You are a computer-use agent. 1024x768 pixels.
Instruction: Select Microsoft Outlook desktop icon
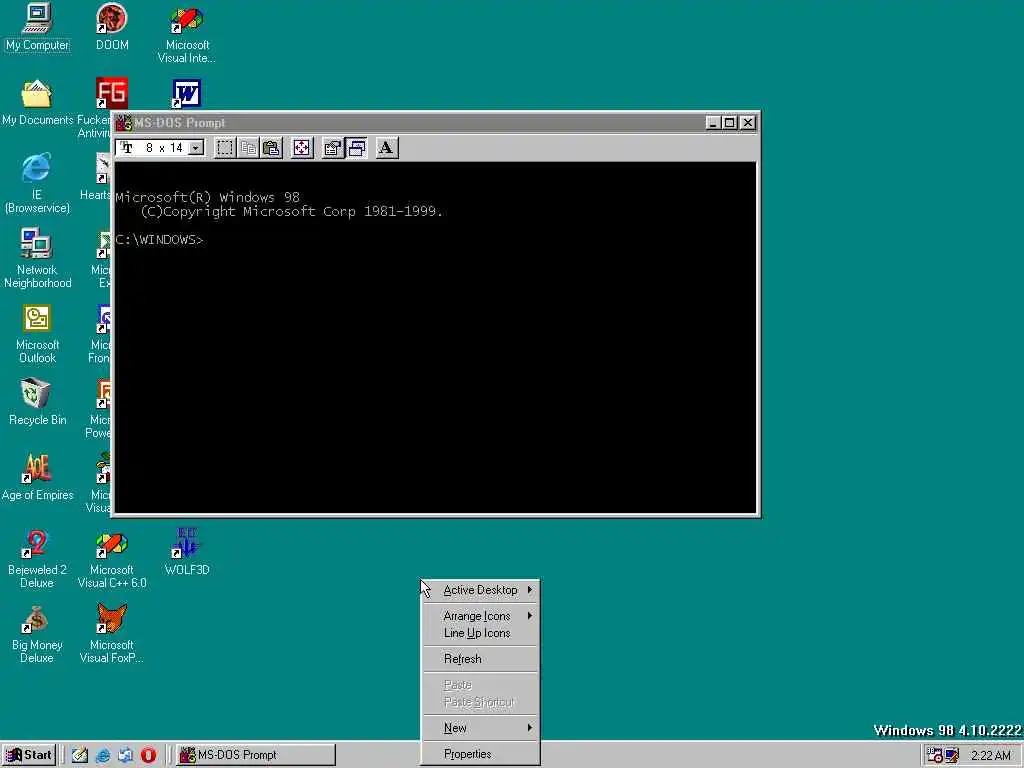coord(37,334)
